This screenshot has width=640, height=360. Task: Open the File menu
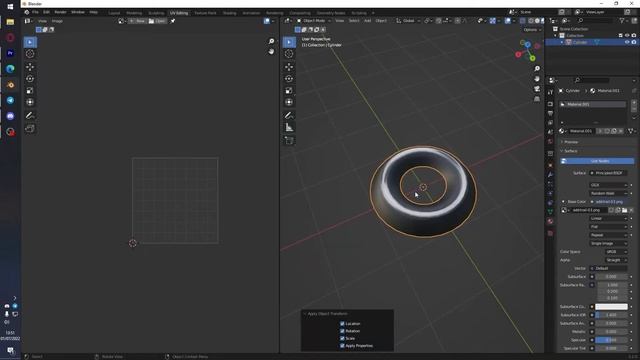[x=35, y=12]
